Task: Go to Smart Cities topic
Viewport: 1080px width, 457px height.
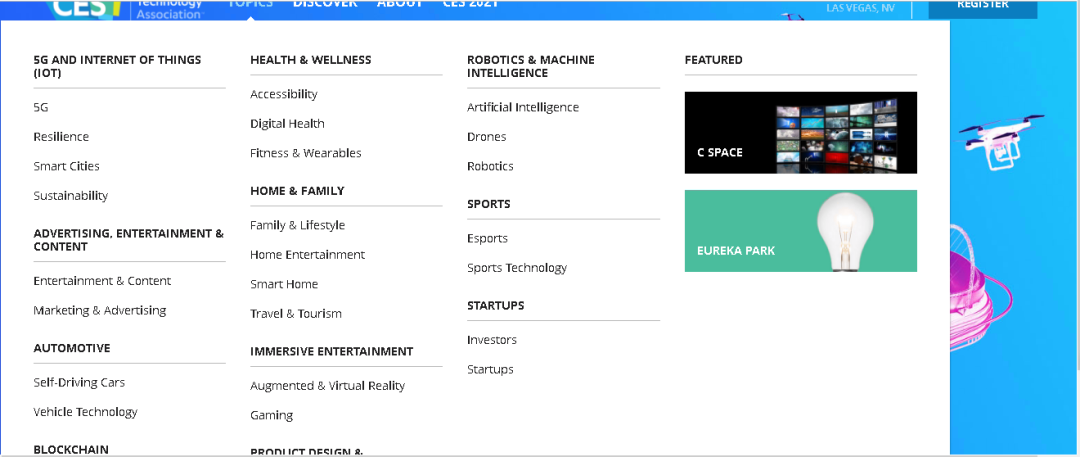Action: (66, 166)
